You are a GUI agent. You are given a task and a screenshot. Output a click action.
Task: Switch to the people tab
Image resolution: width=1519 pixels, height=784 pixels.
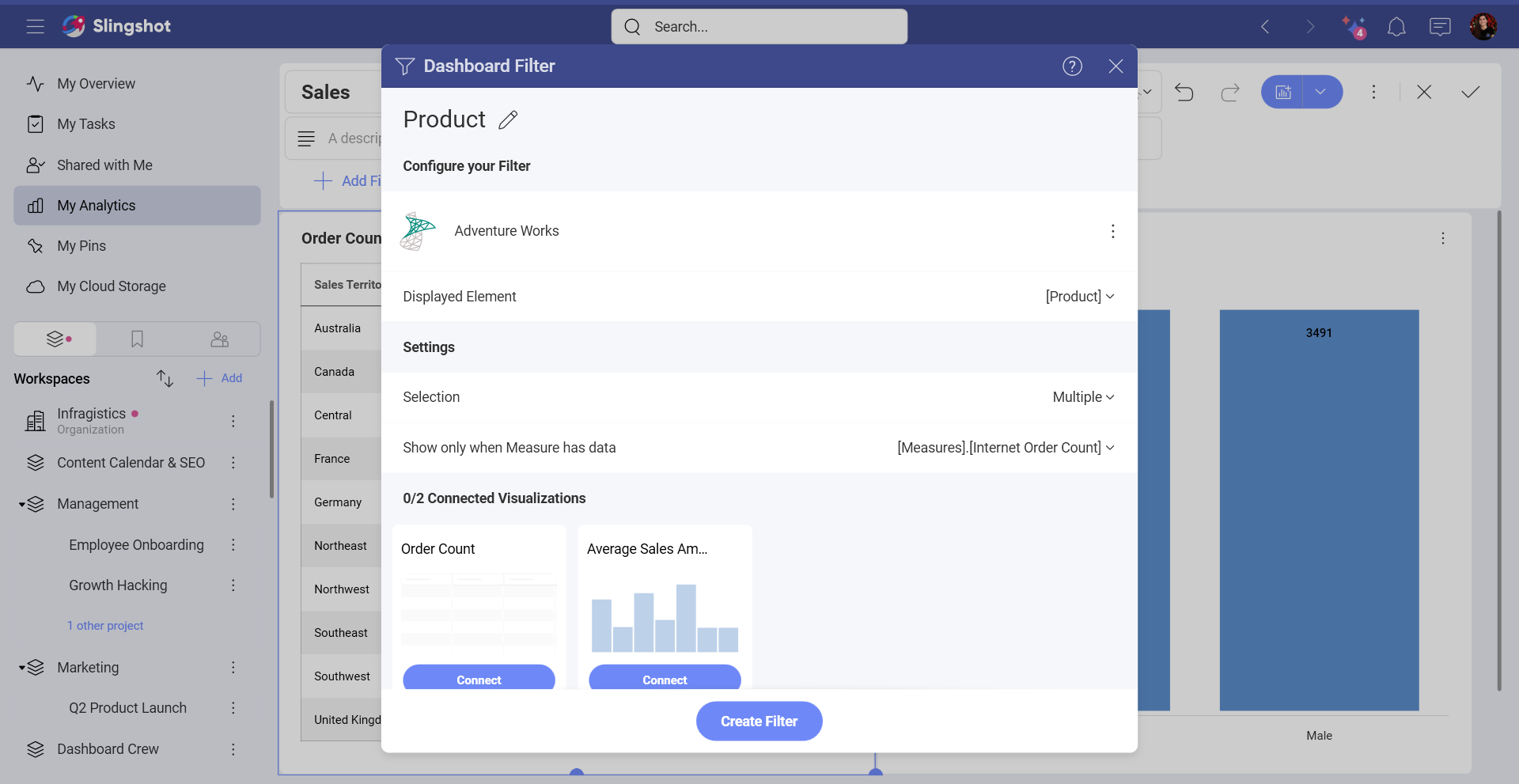(219, 339)
